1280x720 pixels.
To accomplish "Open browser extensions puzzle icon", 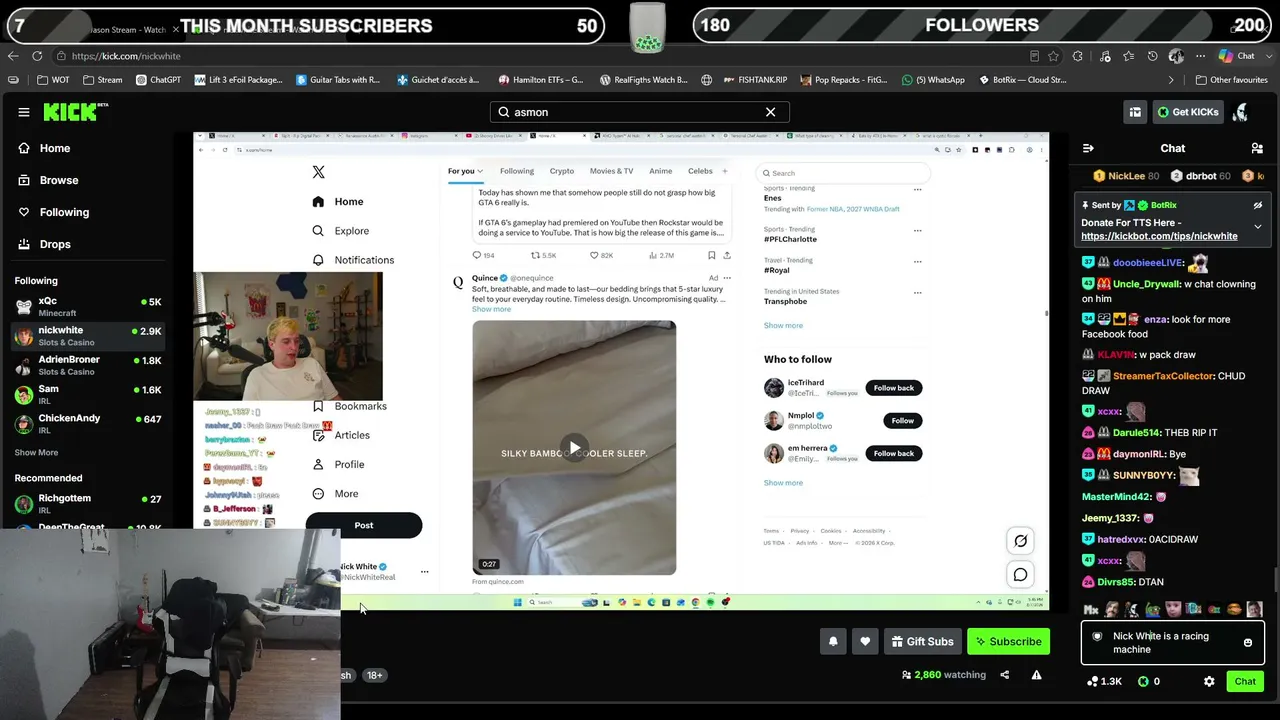I will click(1078, 56).
